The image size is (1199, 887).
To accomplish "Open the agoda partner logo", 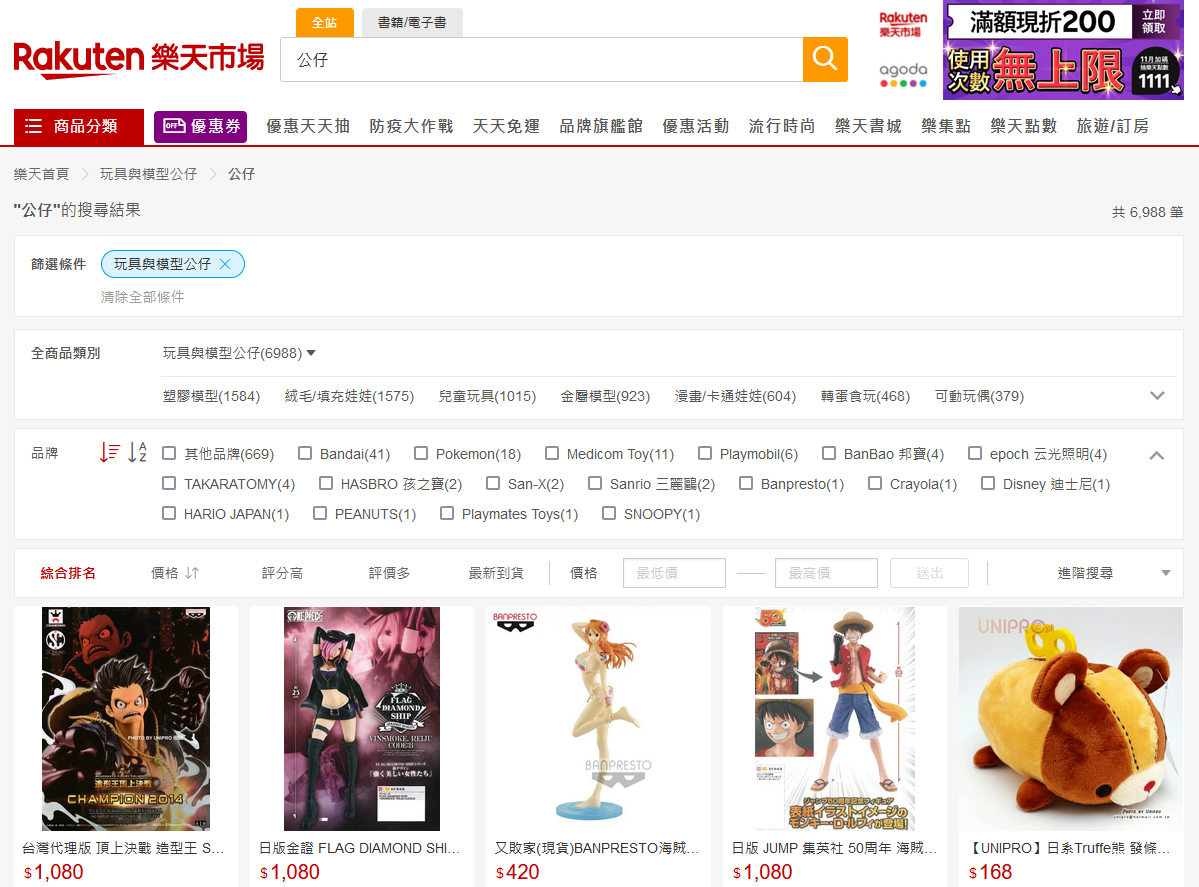I will (903, 75).
